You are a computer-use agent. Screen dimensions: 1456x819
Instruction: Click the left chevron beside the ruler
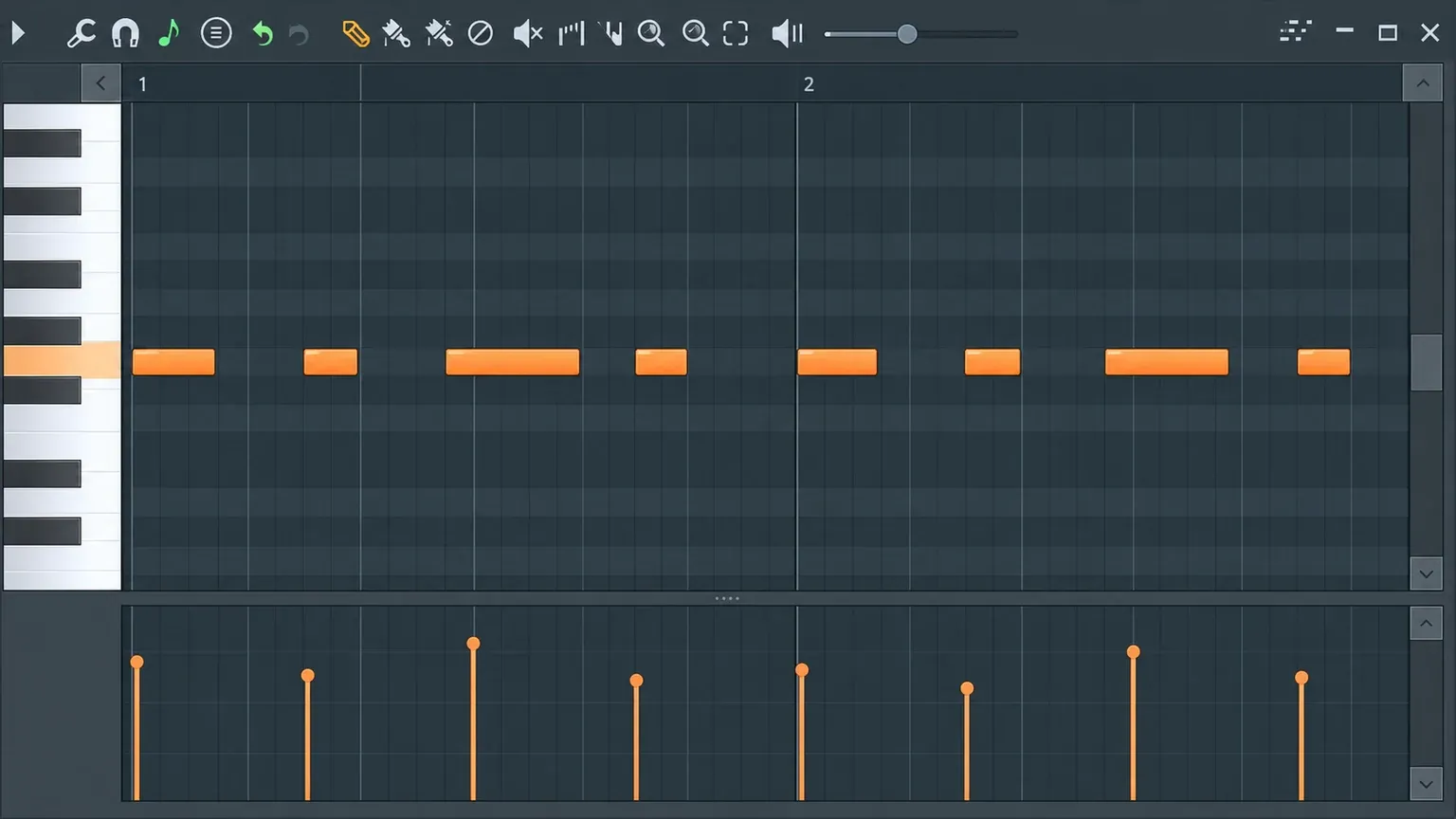[x=101, y=83]
